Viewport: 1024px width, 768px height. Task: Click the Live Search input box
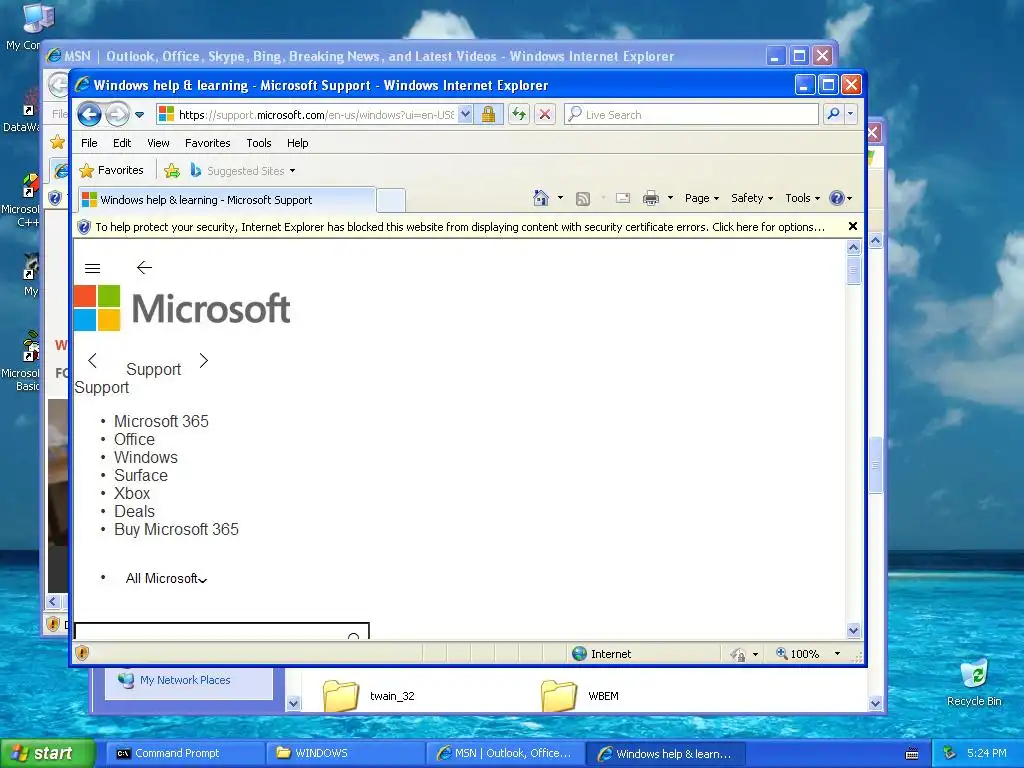pyautogui.click(x=692, y=115)
